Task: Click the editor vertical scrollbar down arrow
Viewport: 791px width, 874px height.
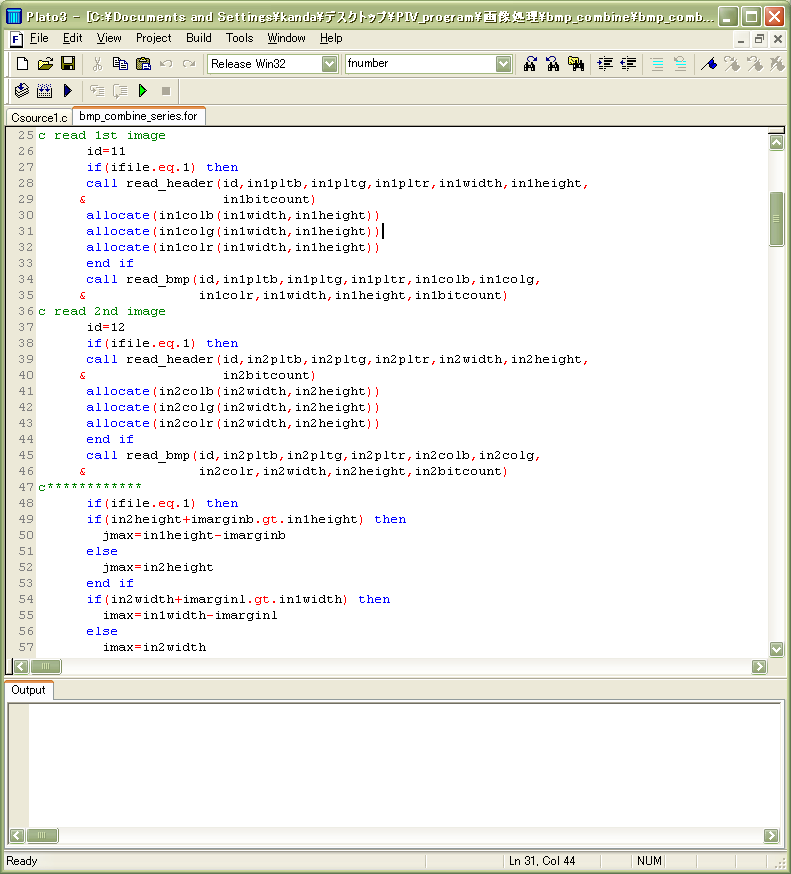Action: click(x=776, y=648)
